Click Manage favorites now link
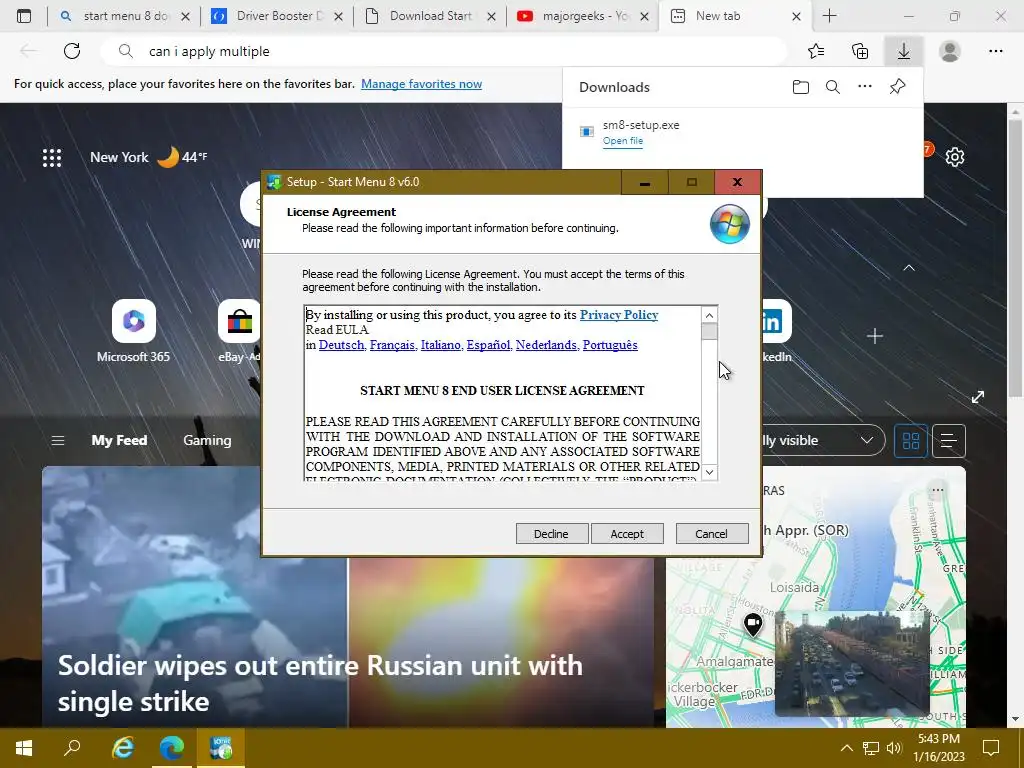 [x=421, y=84]
